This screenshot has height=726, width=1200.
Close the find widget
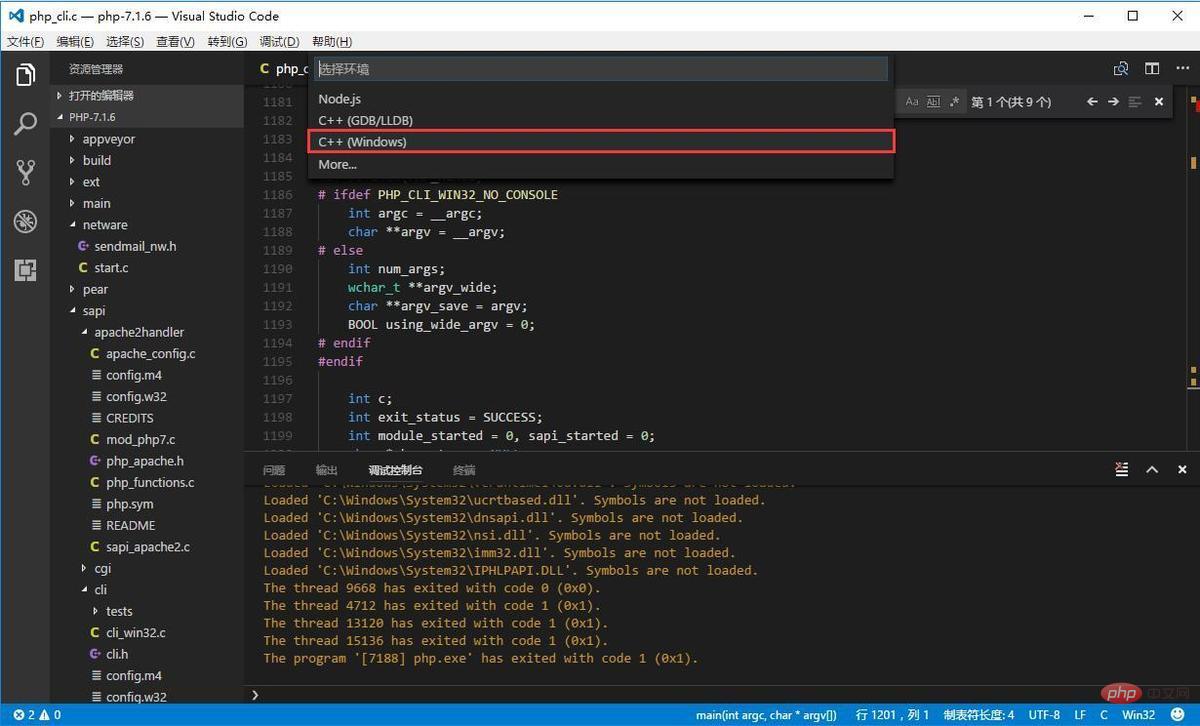click(1159, 101)
